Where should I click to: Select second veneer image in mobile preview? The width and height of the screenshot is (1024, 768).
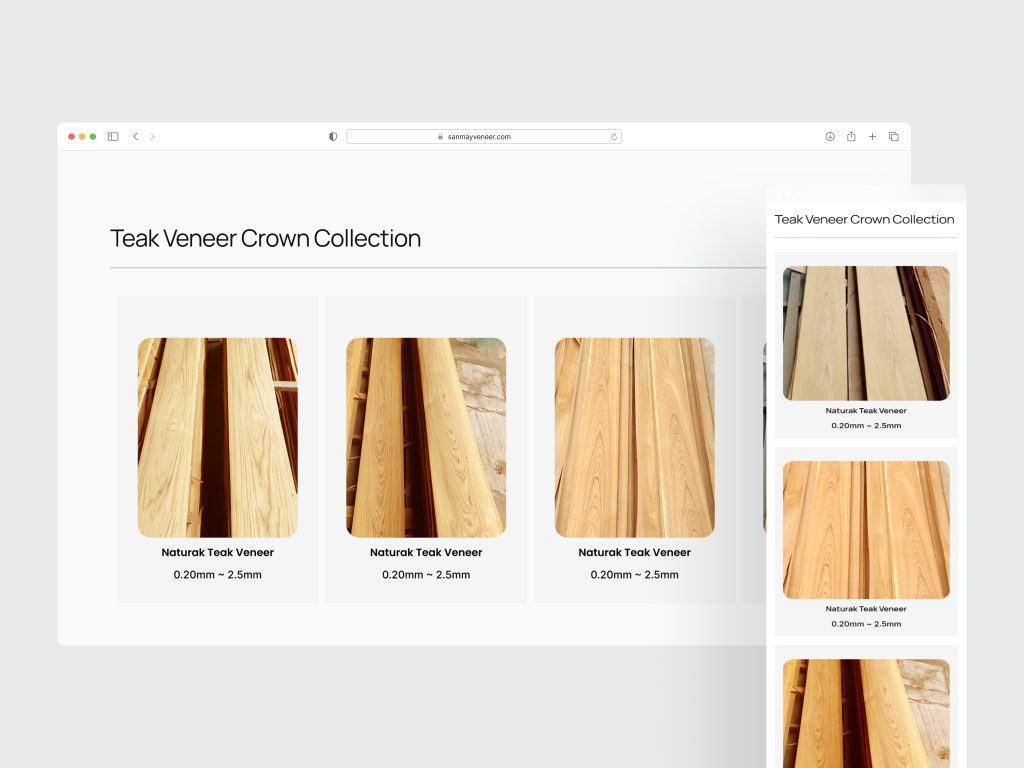click(866, 529)
